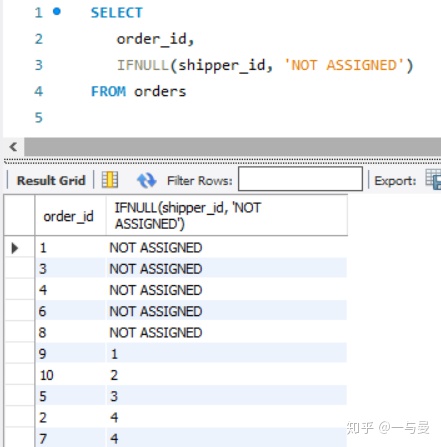This screenshot has width=441, height=447.
Task: Click the SELECT keyword in the editor
Action: click(117, 13)
